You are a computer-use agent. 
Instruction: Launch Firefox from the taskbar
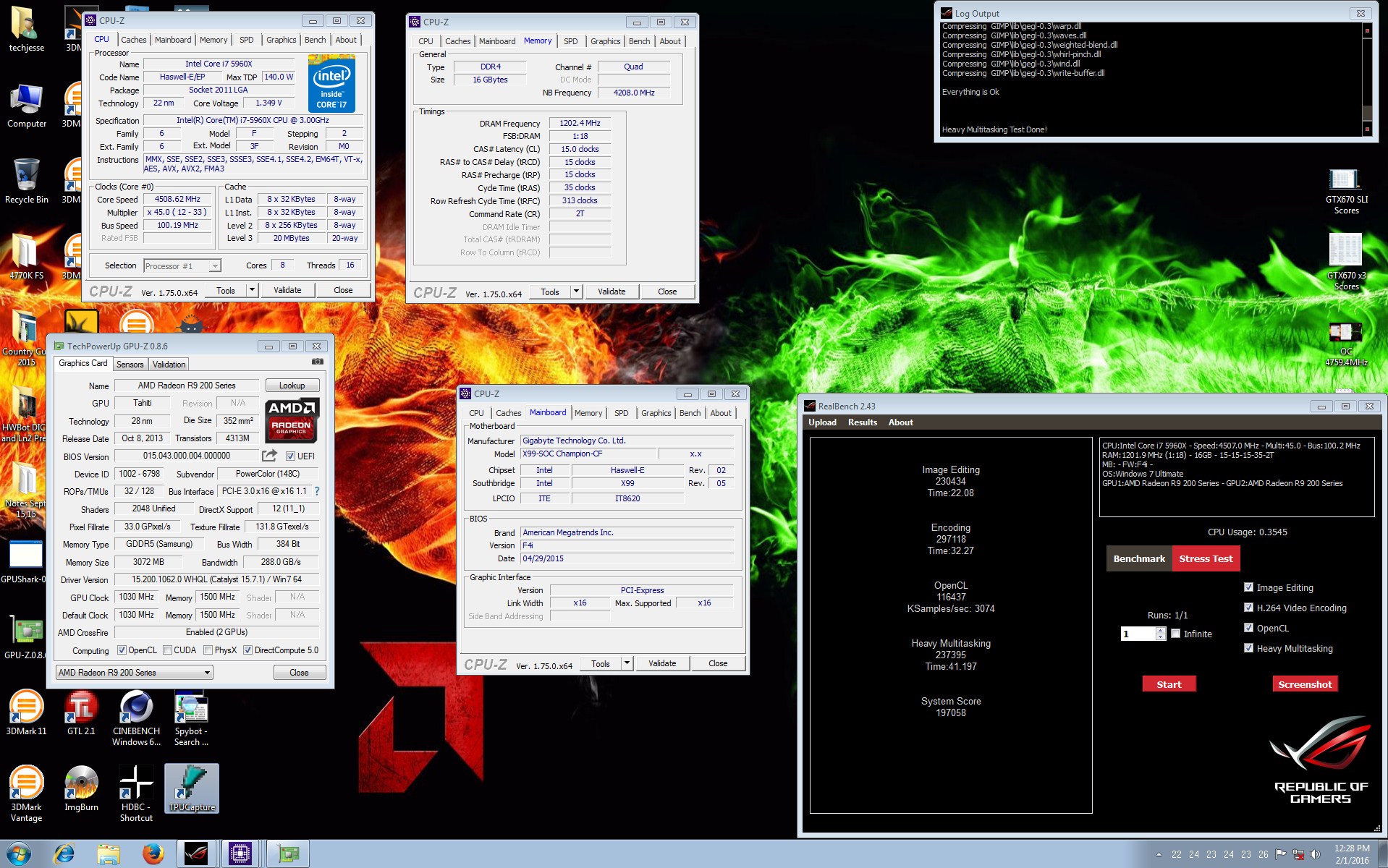[153, 854]
